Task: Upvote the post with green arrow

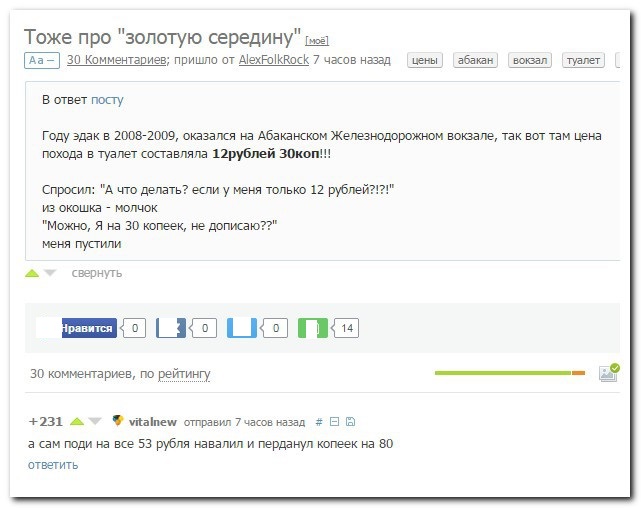Action: coord(32,273)
